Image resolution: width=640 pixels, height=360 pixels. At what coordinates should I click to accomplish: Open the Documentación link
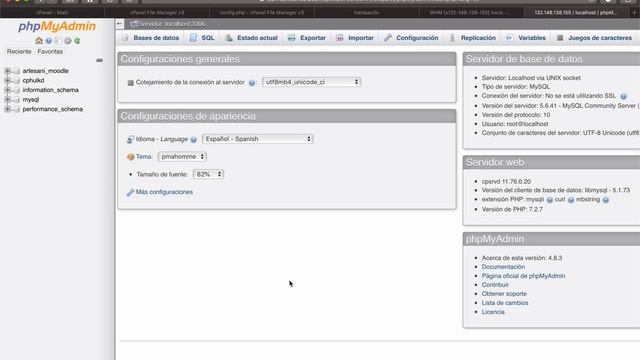click(503, 267)
